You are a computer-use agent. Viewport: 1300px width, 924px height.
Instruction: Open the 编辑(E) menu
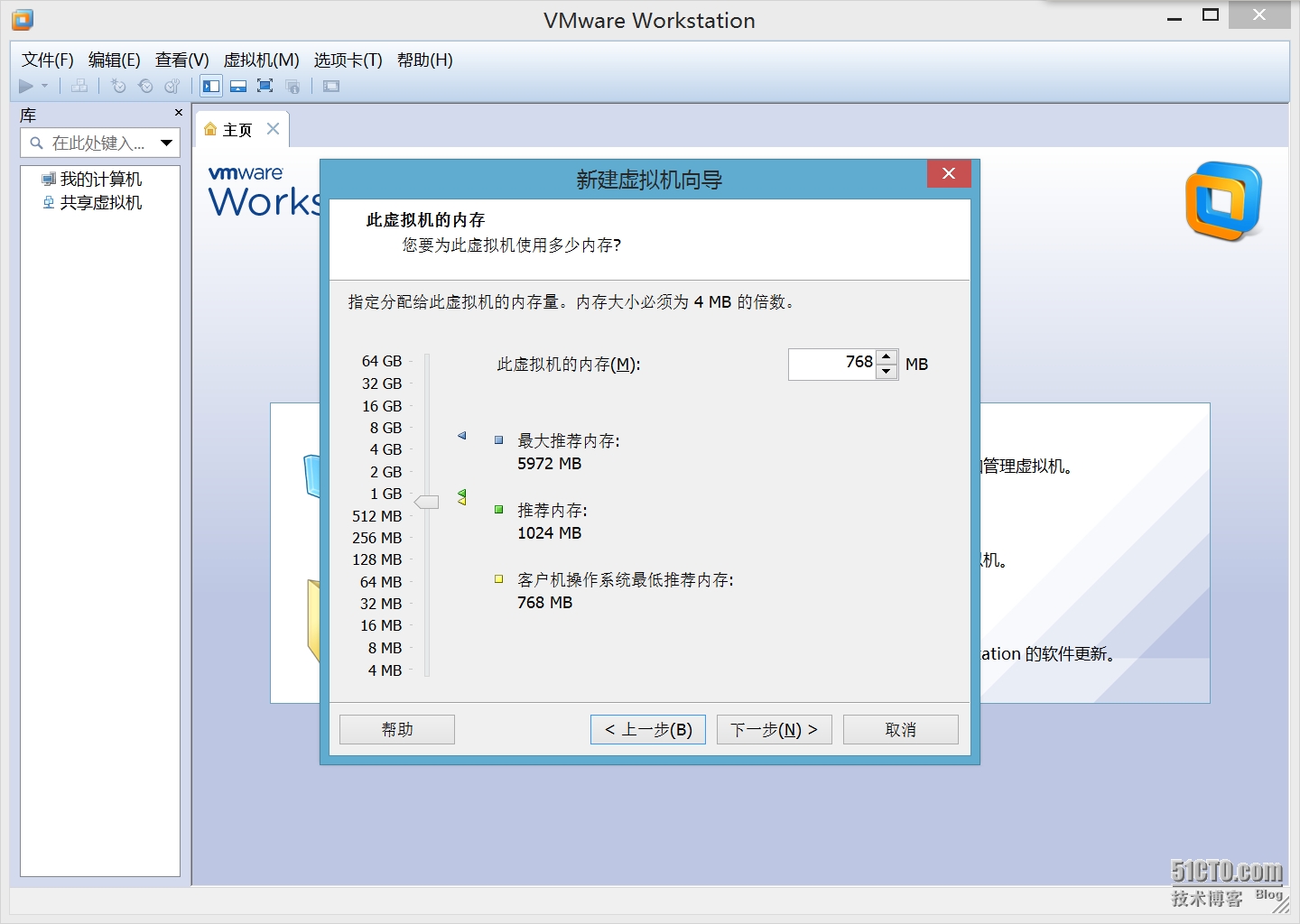coord(115,60)
